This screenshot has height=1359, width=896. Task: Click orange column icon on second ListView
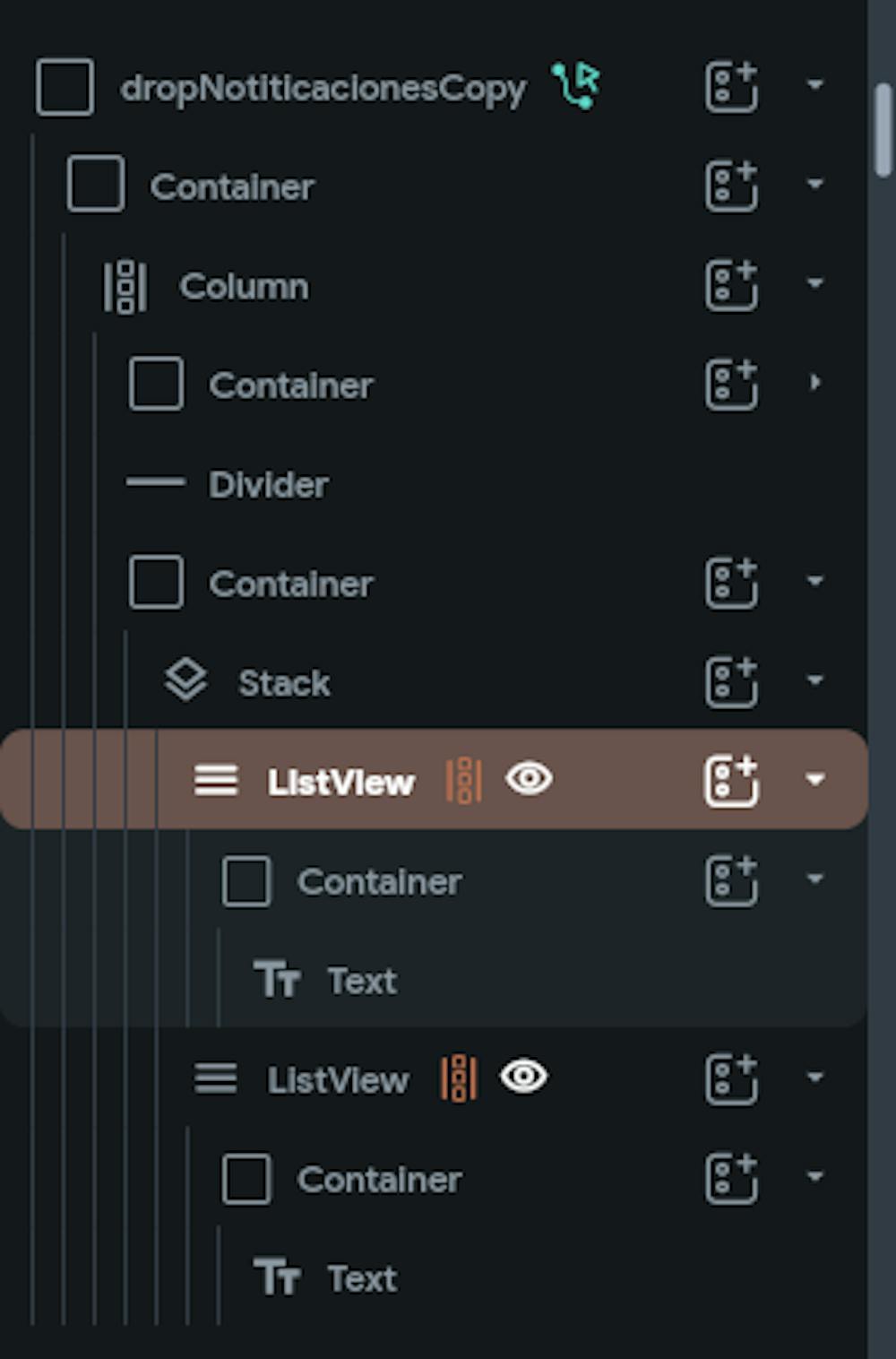pyautogui.click(x=459, y=1078)
